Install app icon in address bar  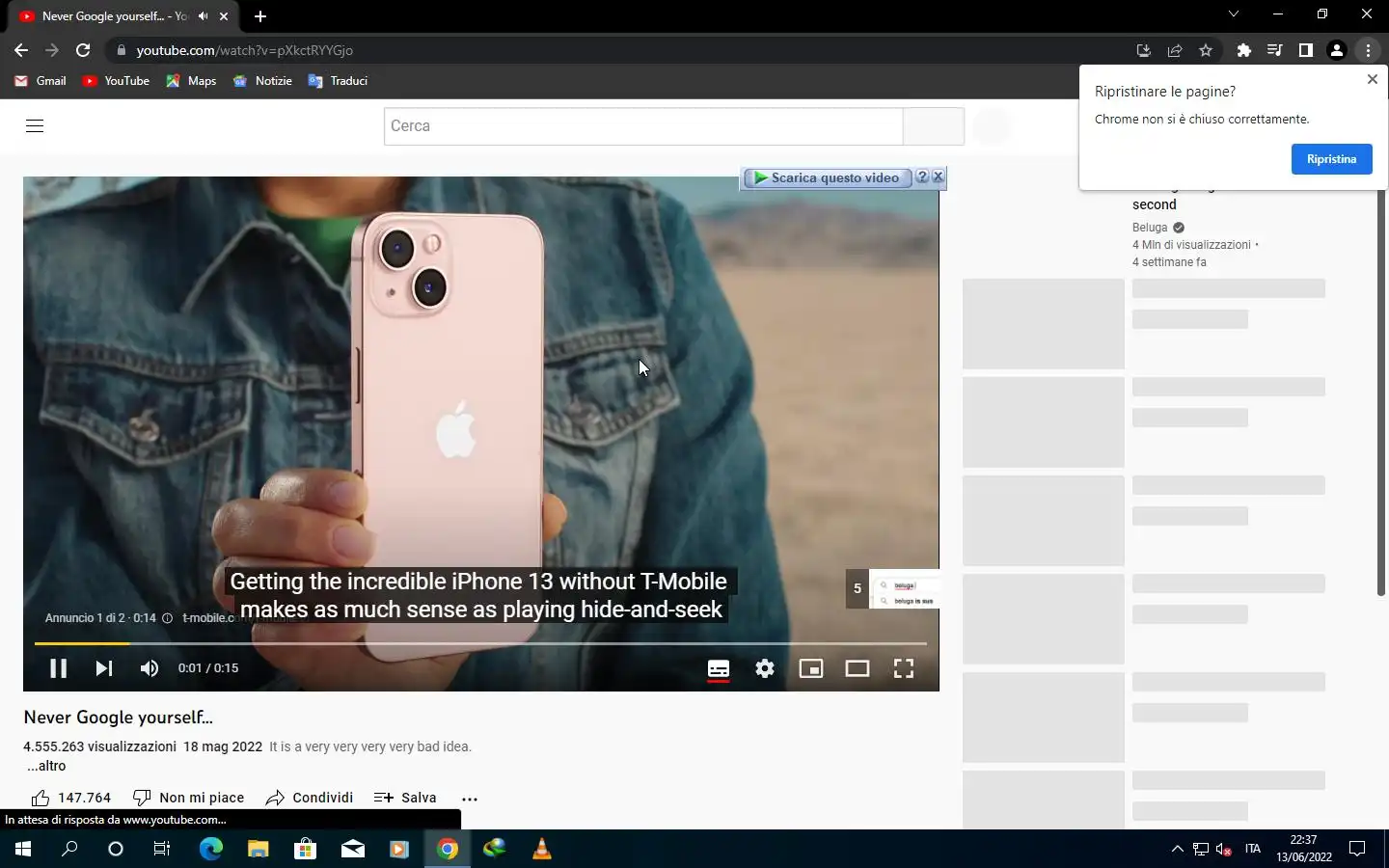1144,50
